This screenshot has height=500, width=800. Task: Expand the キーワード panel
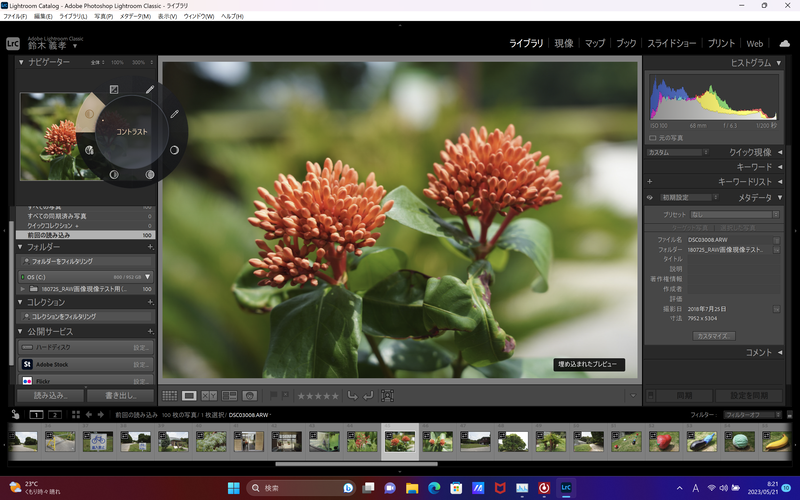780,167
